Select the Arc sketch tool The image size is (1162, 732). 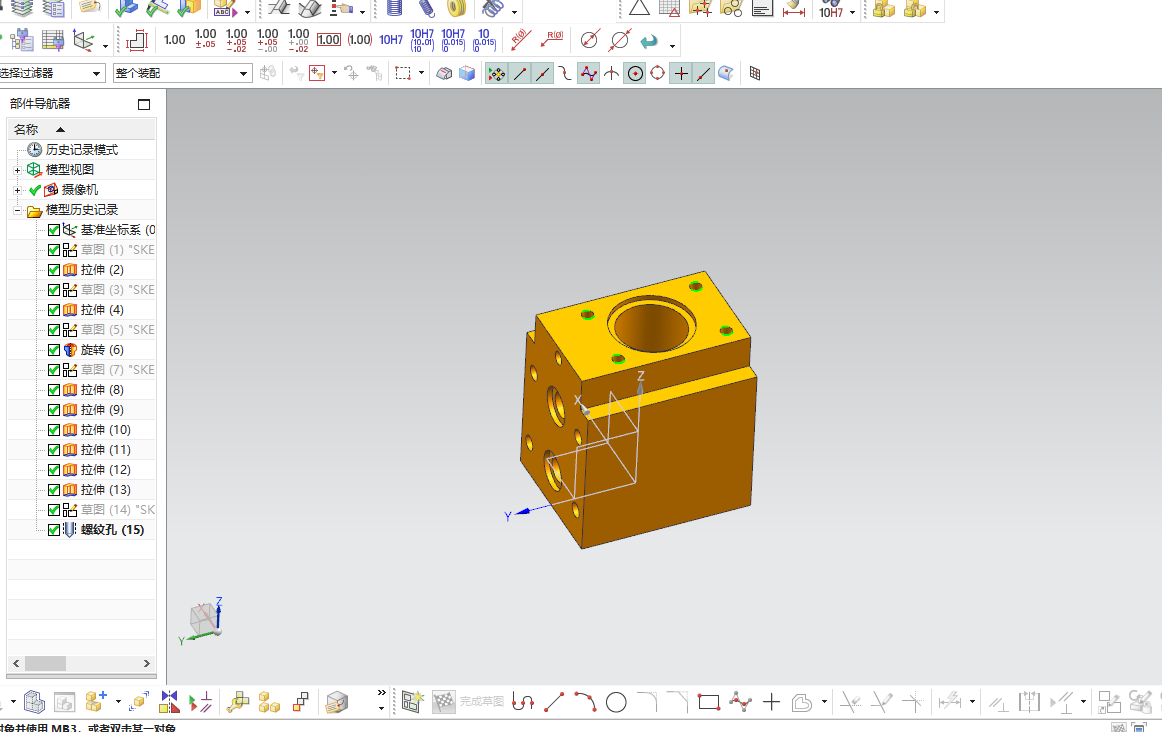tap(585, 702)
